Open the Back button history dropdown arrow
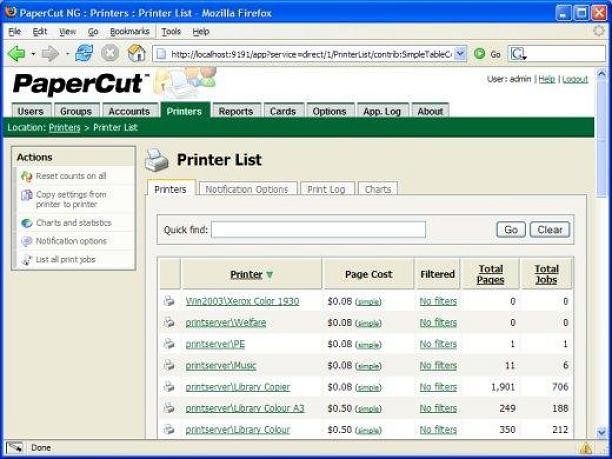Screen dimensions: 612x459 coord(33,53)
